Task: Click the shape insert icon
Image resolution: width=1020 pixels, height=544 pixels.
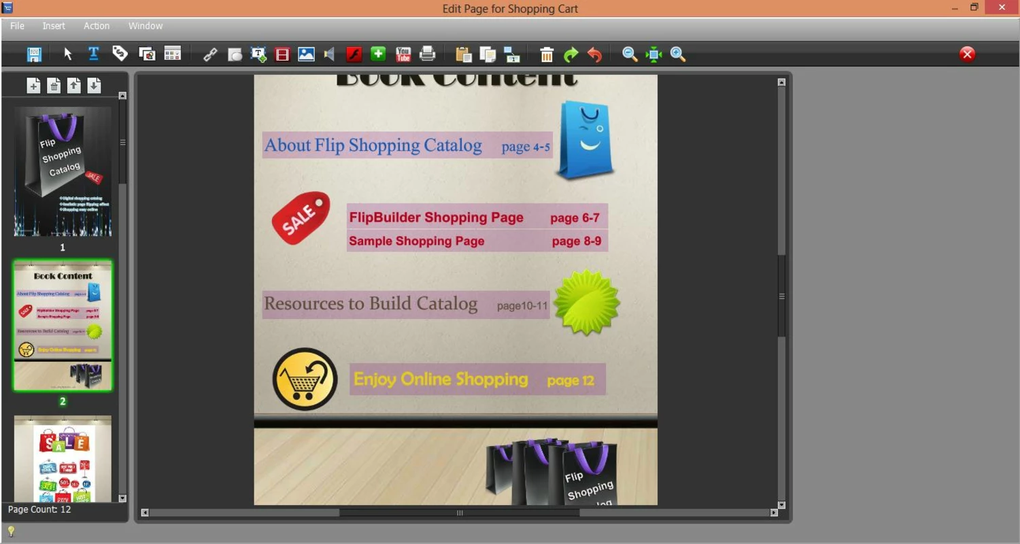Action: pyautogui.click(x=235, y=55)
